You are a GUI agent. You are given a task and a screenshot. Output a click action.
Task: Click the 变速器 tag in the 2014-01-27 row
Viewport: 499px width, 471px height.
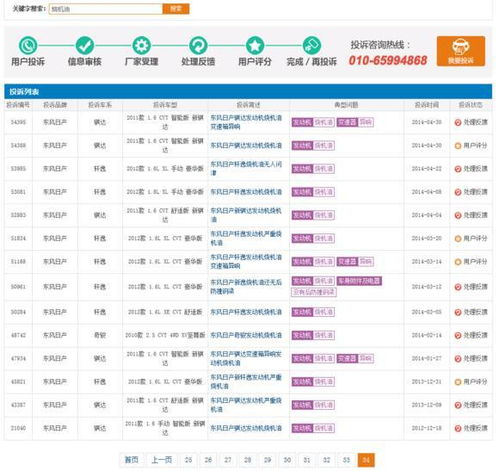tap(347, 359)
